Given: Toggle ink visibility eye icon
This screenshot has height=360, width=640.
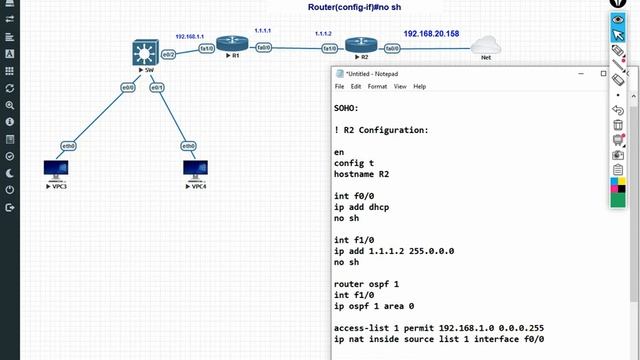Looking at the screenshot, I should pyautogui.click(x=618, y=20).
